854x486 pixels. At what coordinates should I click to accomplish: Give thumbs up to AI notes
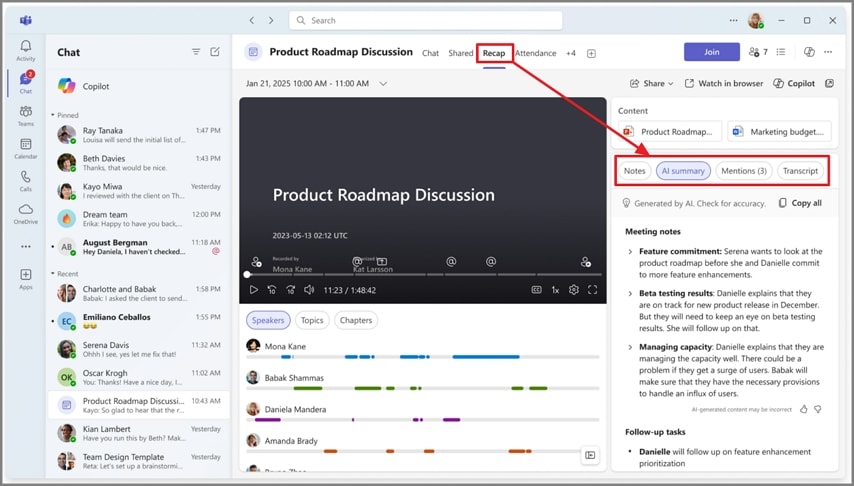[803, 409]
